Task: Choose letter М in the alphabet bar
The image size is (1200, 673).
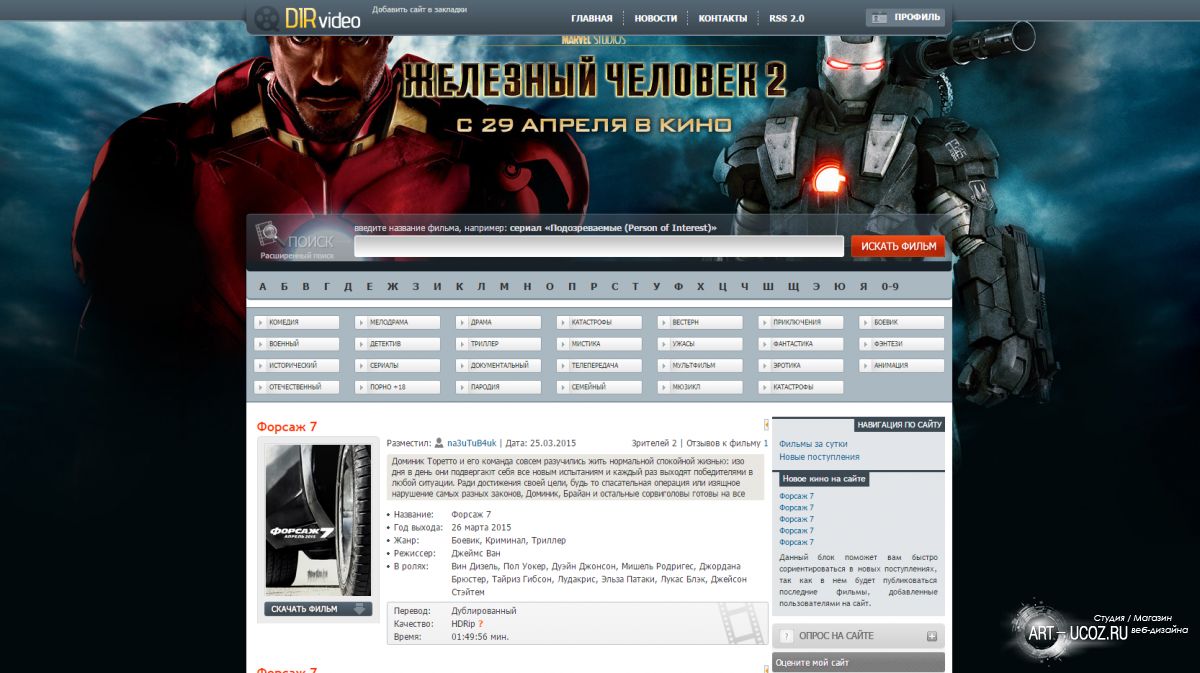Action: point(504,287)
